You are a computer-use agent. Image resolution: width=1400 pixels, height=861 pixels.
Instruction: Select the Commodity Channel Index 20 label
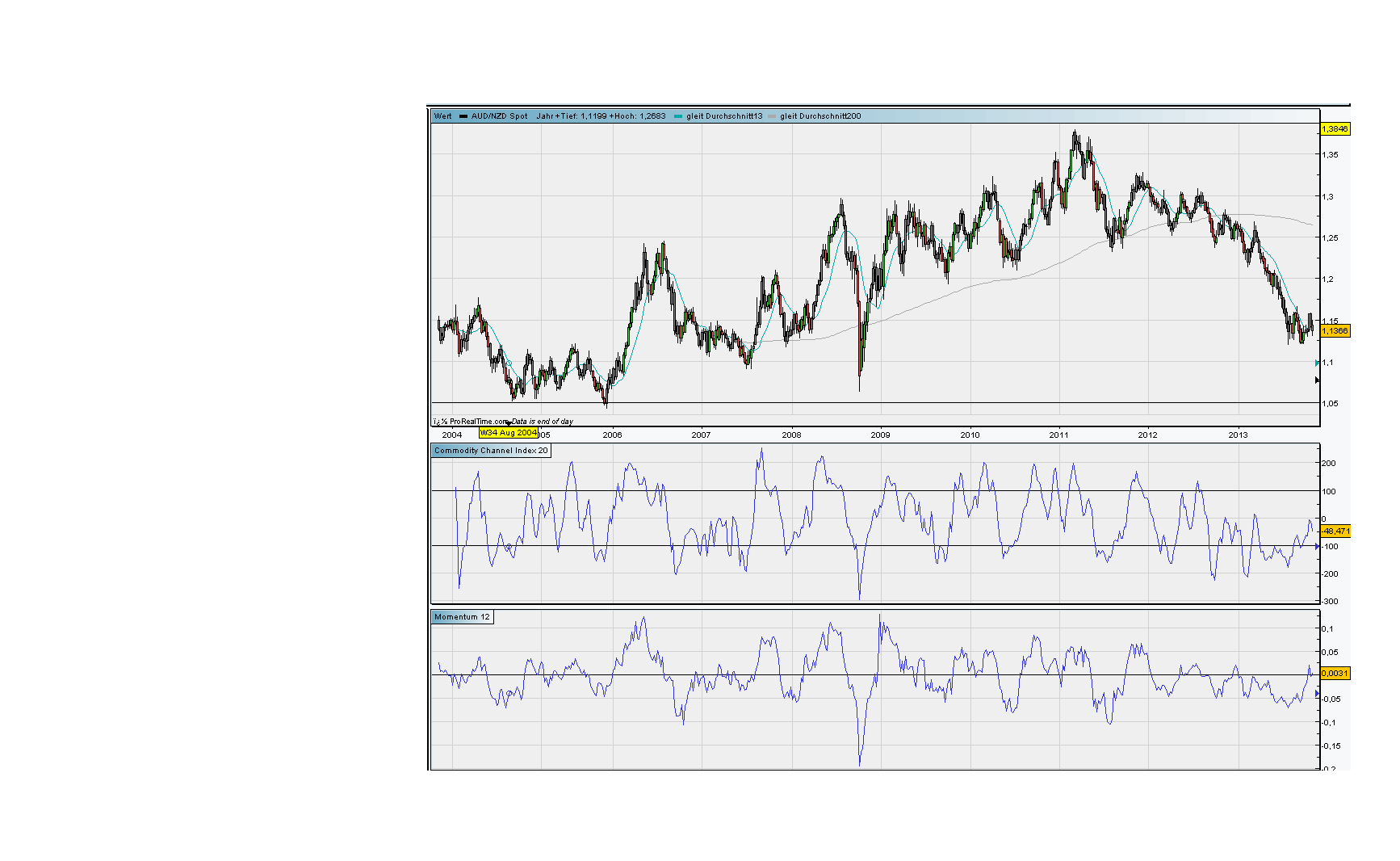pyautogui.click(x=491, y=451)
